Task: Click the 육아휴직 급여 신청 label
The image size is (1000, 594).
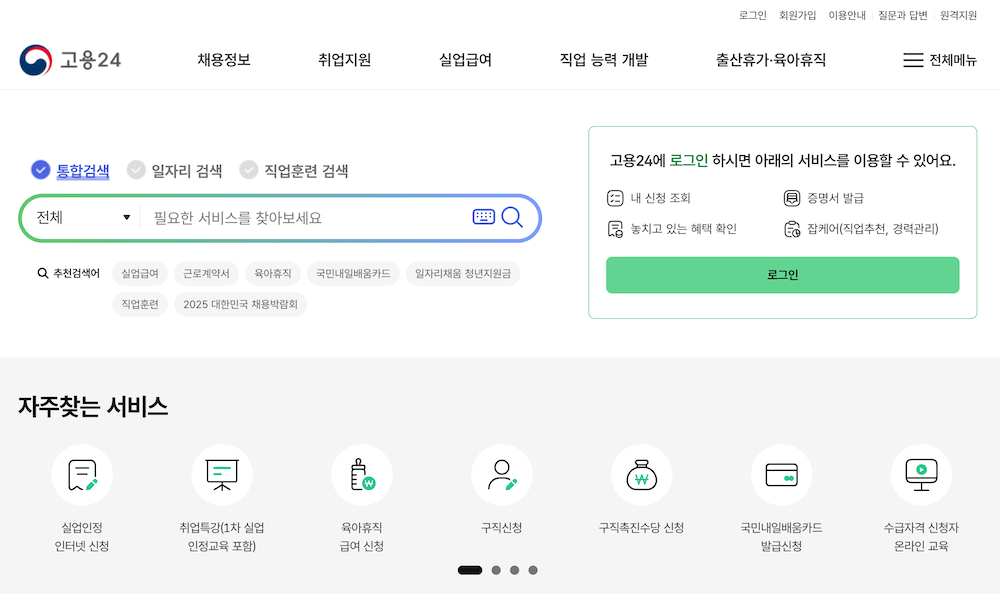Action: tap(362, 537)
